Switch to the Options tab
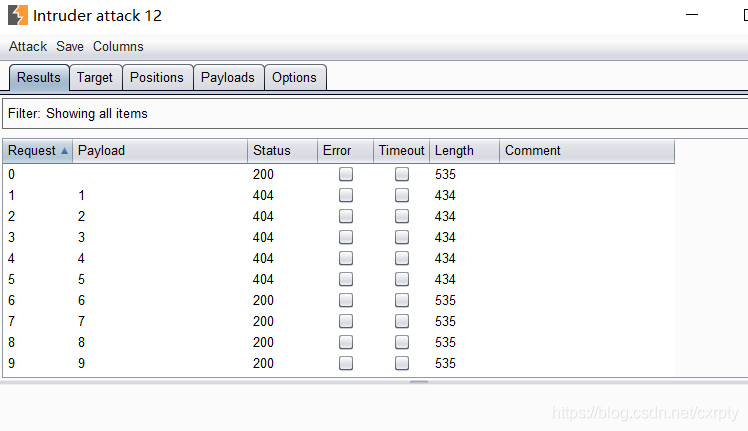The height and width of the screenshot is (431, 748). click(294, 77)
